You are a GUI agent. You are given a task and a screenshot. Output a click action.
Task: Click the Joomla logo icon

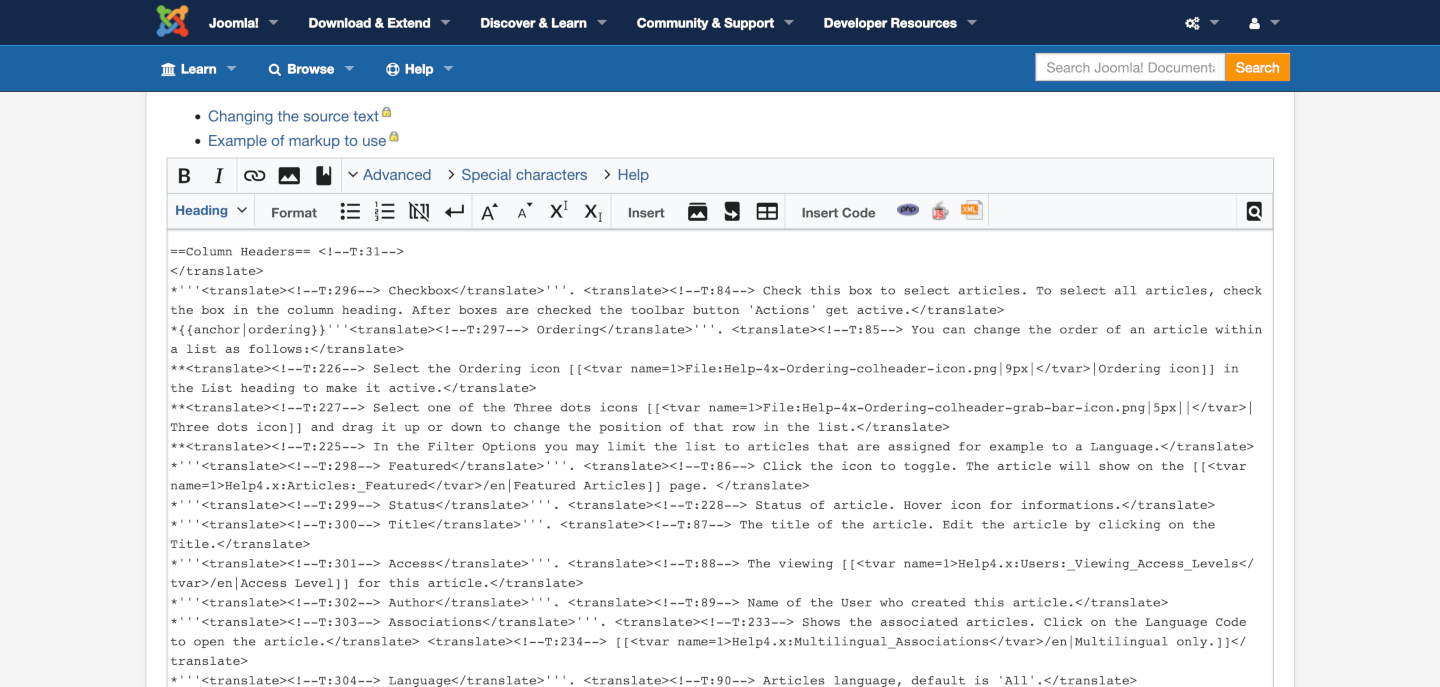pos(172,22)
